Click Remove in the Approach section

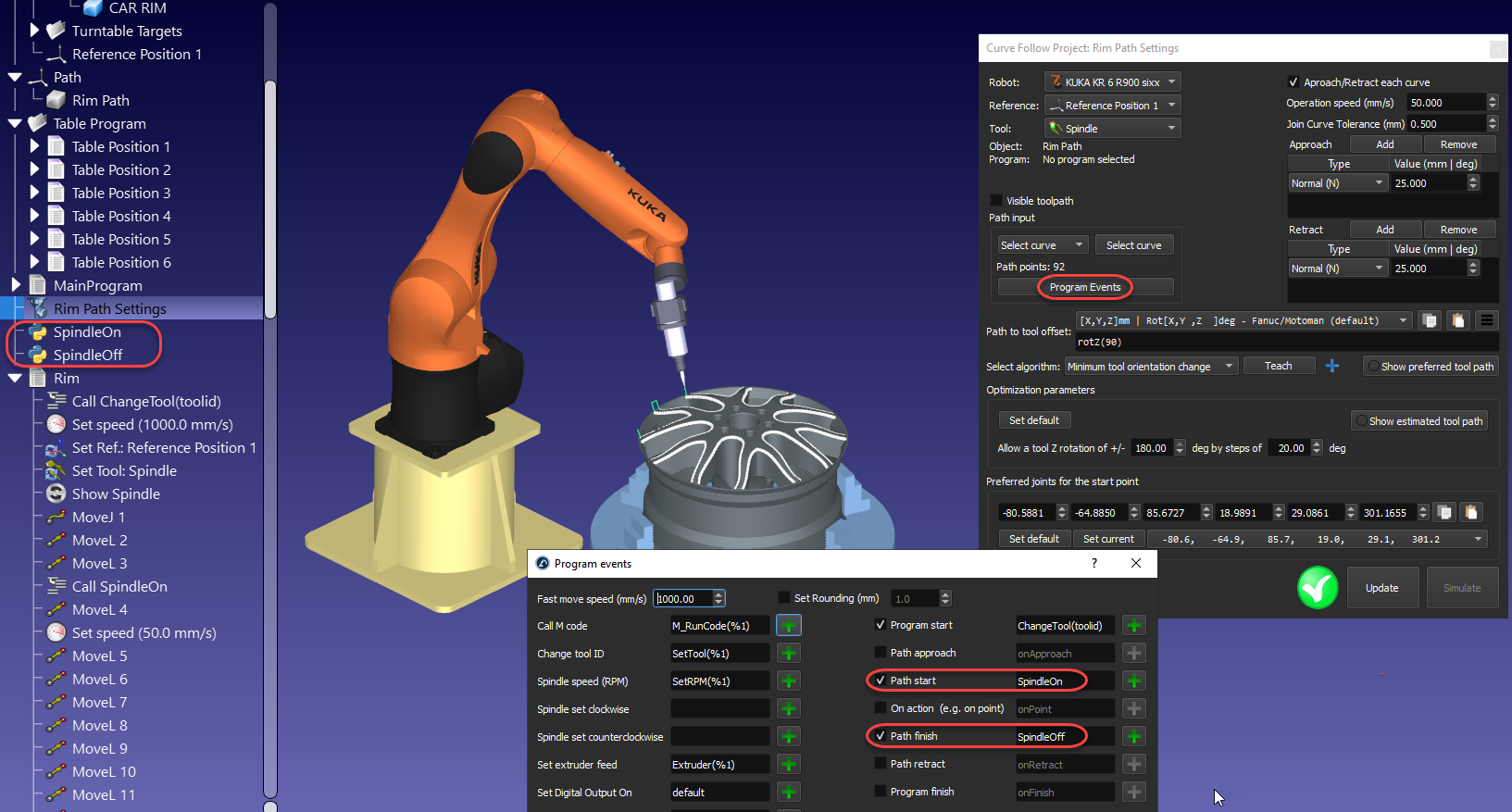[1459, 144]
